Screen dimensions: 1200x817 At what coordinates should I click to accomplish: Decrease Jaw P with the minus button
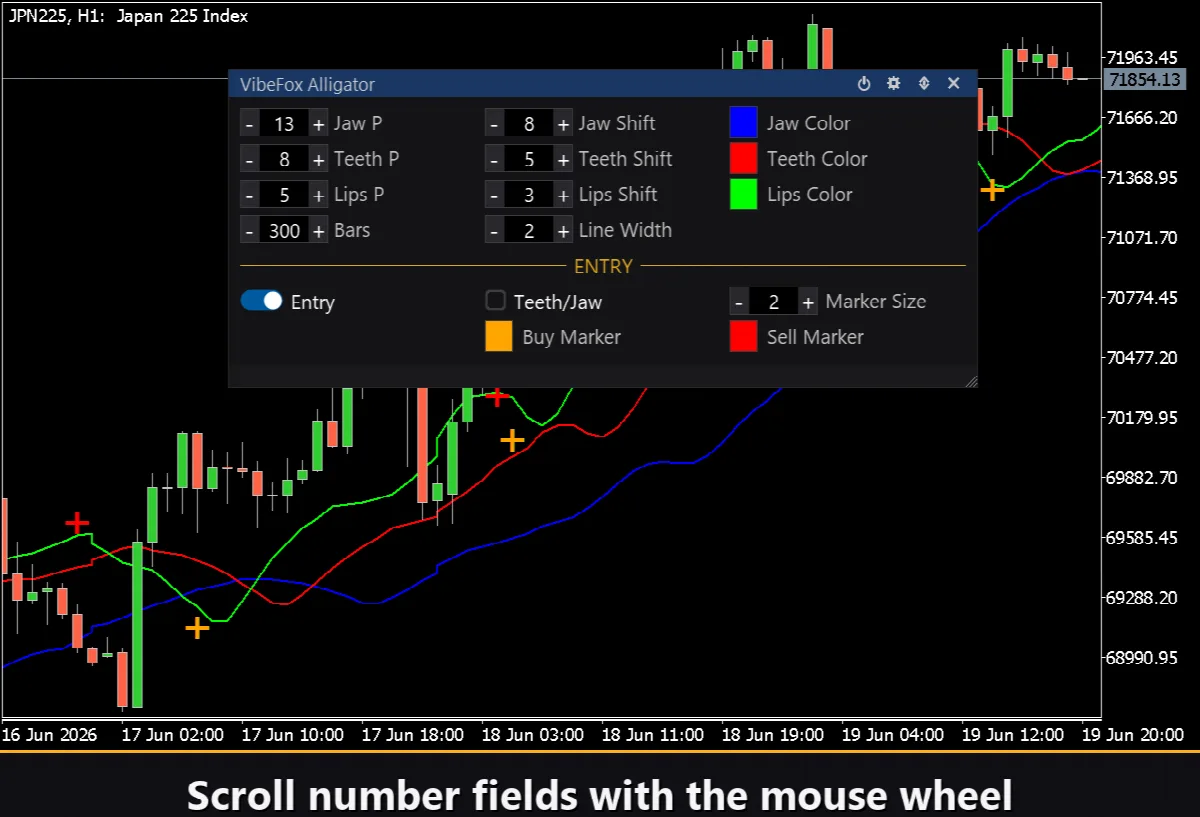[249, 124]
